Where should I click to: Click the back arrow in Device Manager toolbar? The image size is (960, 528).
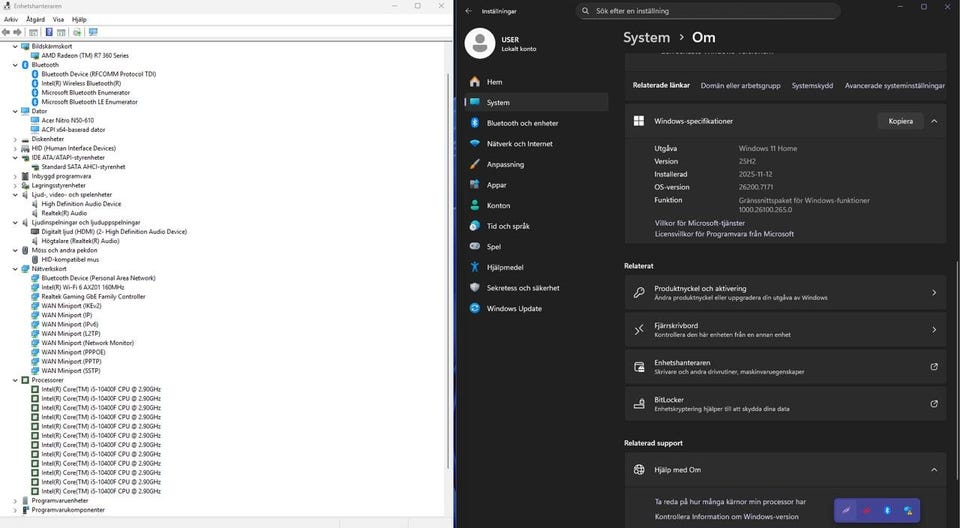[7, 32]
